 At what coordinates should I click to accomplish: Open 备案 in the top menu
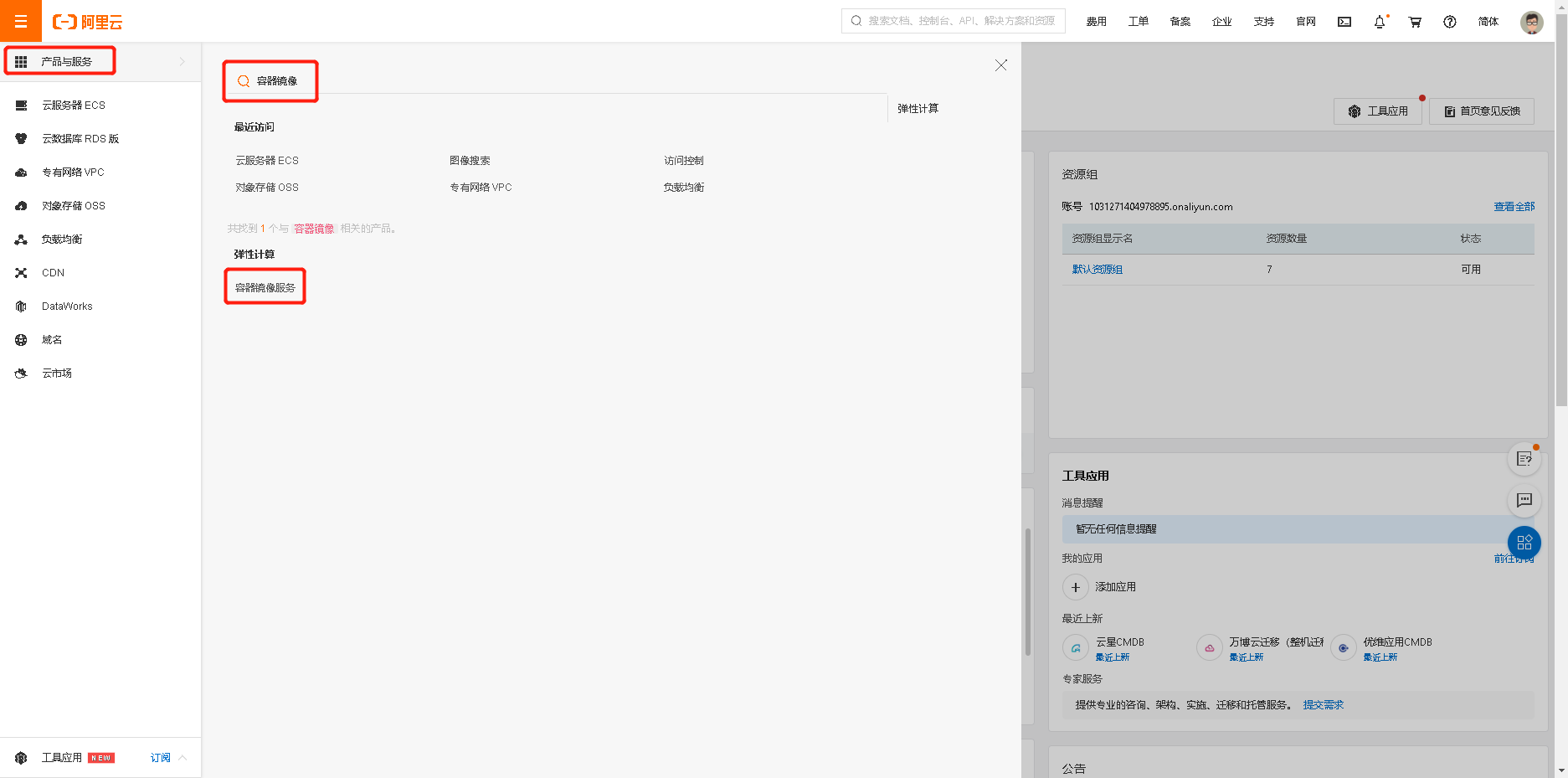(x=1180, y=22)
